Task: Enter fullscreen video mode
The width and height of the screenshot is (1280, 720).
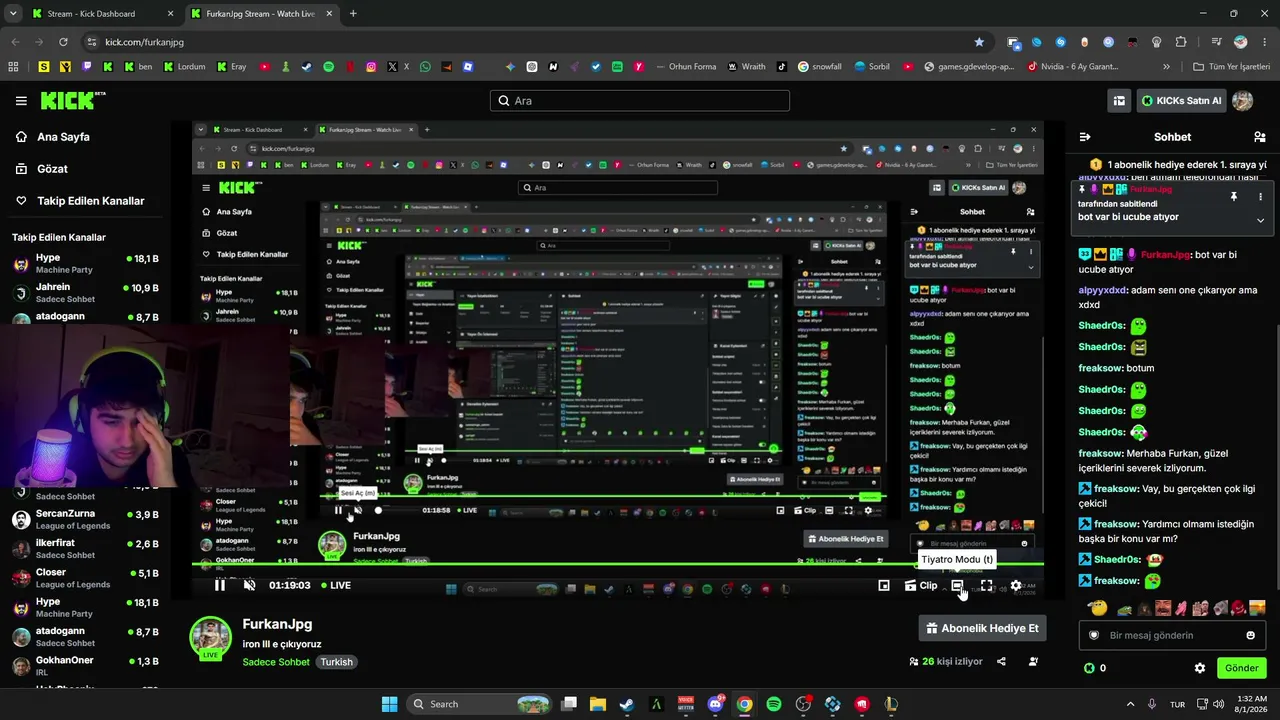Action: coord(987,585)
